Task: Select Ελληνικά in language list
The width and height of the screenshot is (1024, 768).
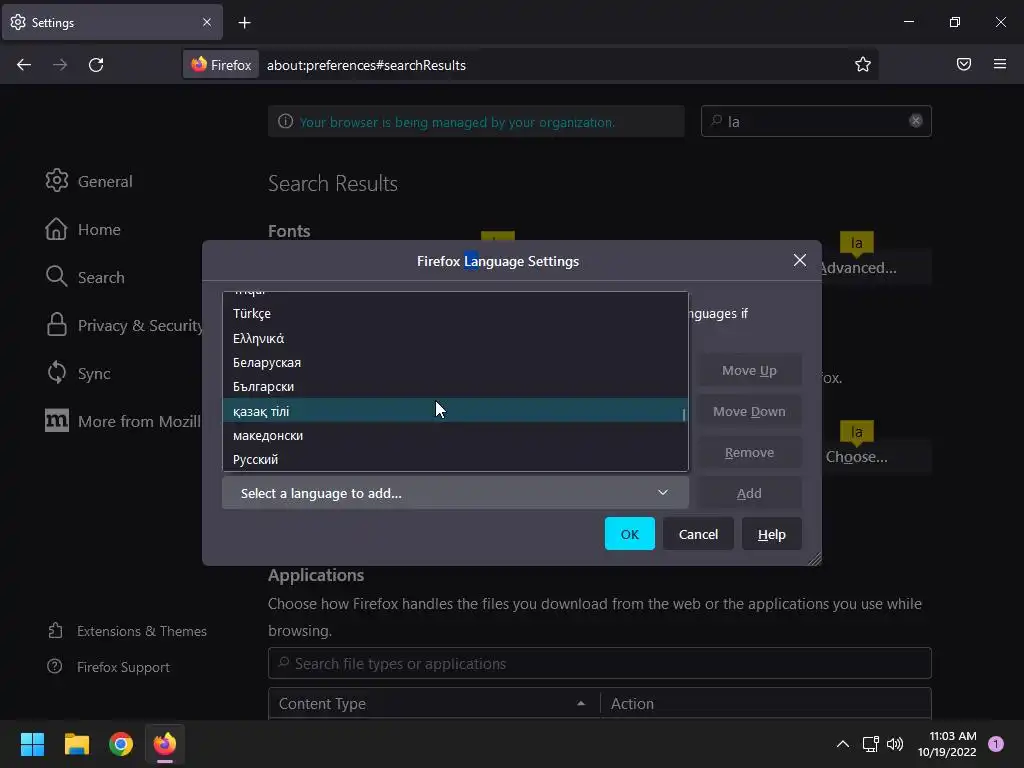Action: 455,338
